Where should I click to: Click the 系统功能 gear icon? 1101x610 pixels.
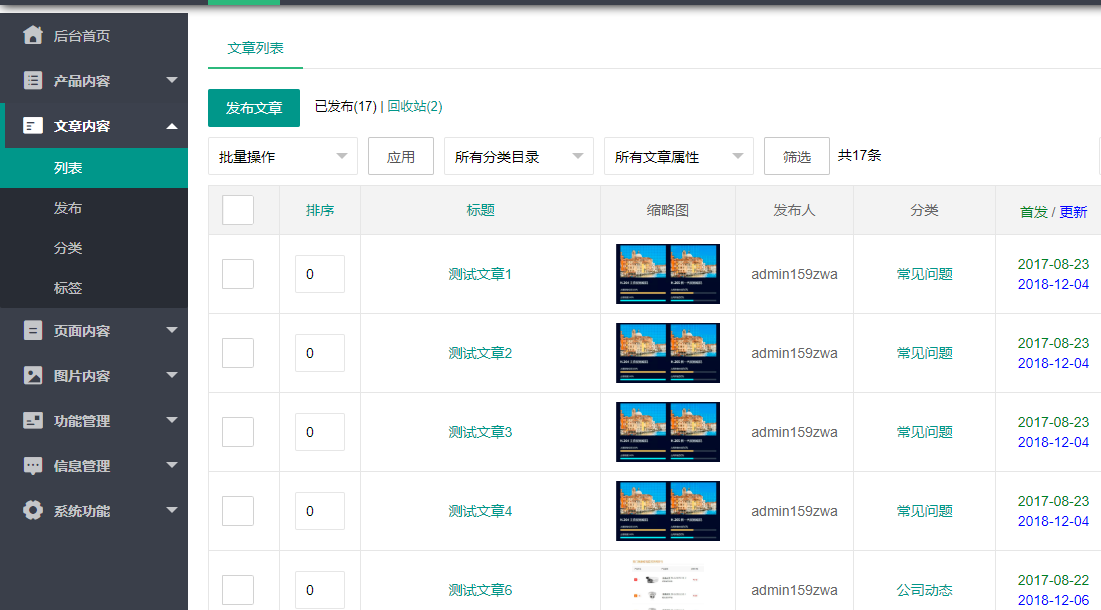coord(33,511)
